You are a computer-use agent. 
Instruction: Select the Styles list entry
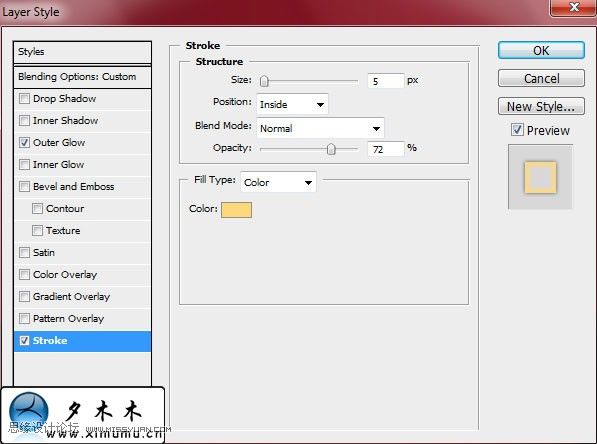(x=82, y=52)
